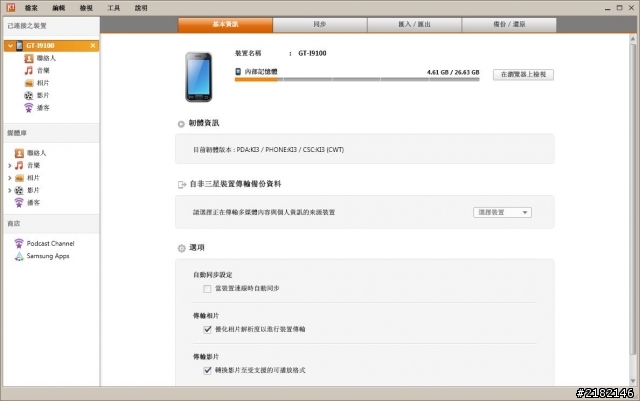Uncheck convert videos to supported playable format
The width and height of the screenshot is (640, 401).
[207, 370]
